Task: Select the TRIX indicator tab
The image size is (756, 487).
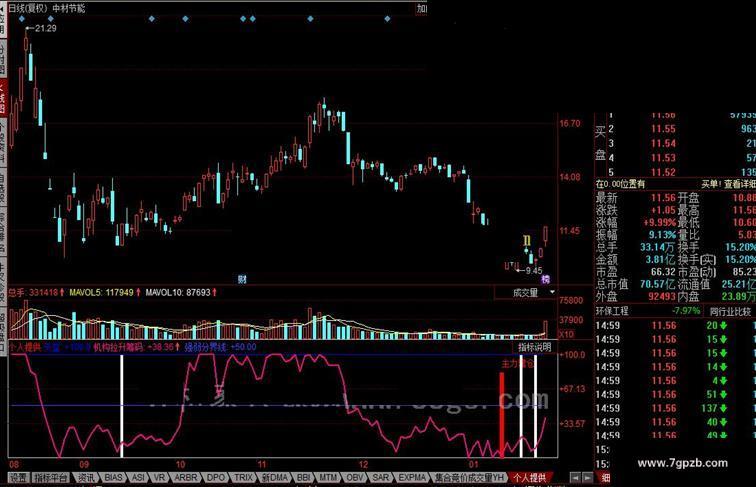Action: click(x=243, y=477)
